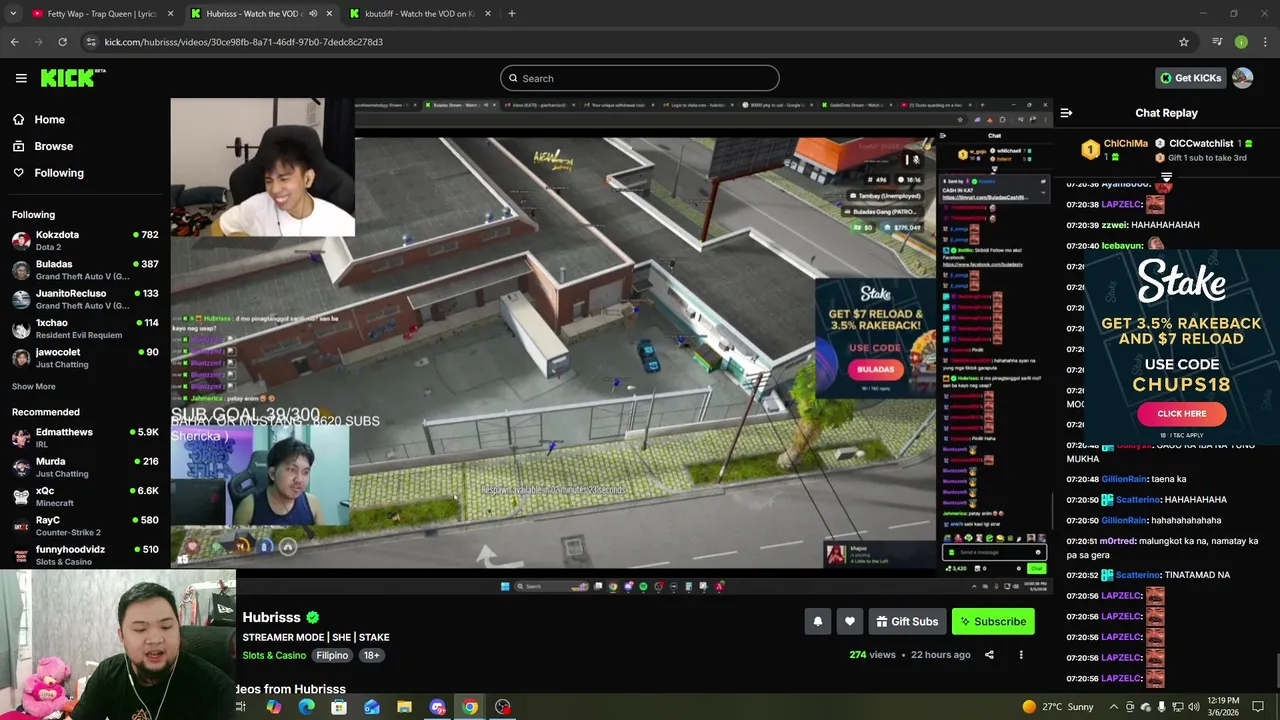Open Edmatthews recommended channel
This screenshot has width=1280, height=720.
[85, 438]
